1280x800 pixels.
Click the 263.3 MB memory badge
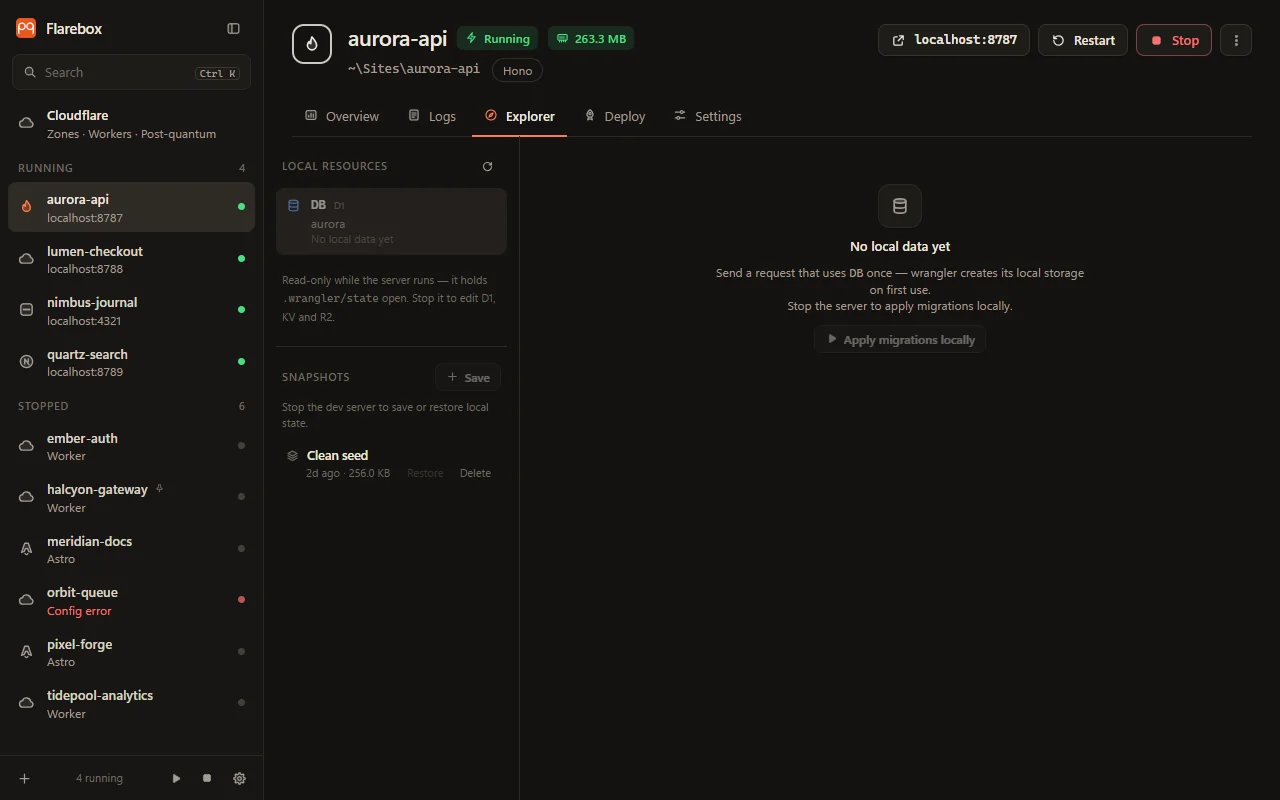(591, 39)
